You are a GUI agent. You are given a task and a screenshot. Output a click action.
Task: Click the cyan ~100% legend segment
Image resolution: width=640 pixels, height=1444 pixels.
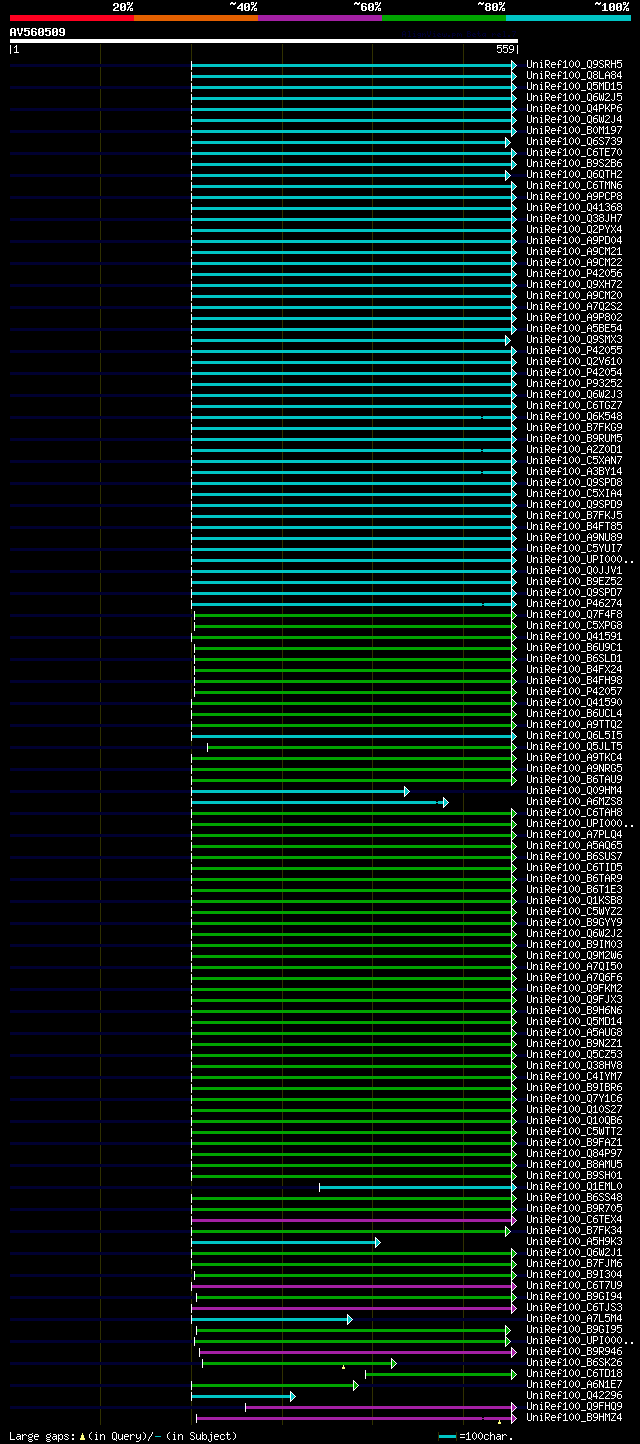567,18
